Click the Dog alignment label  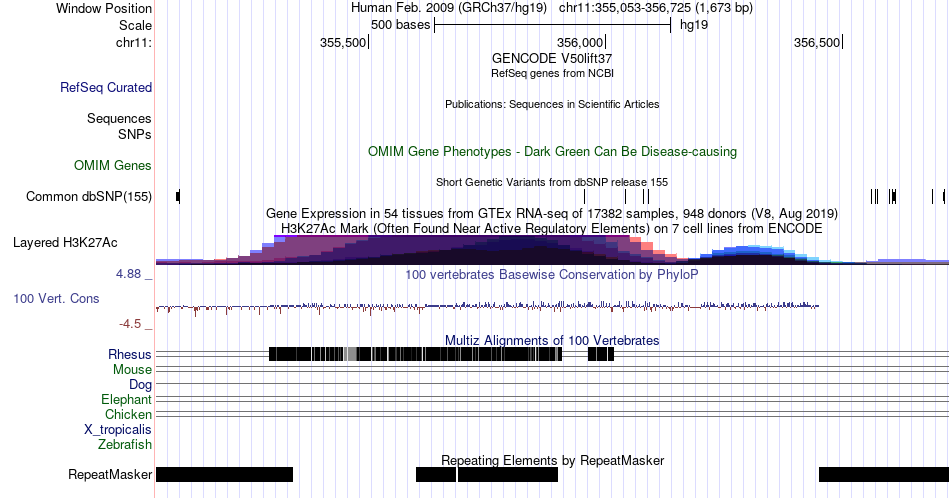(140, 385)
